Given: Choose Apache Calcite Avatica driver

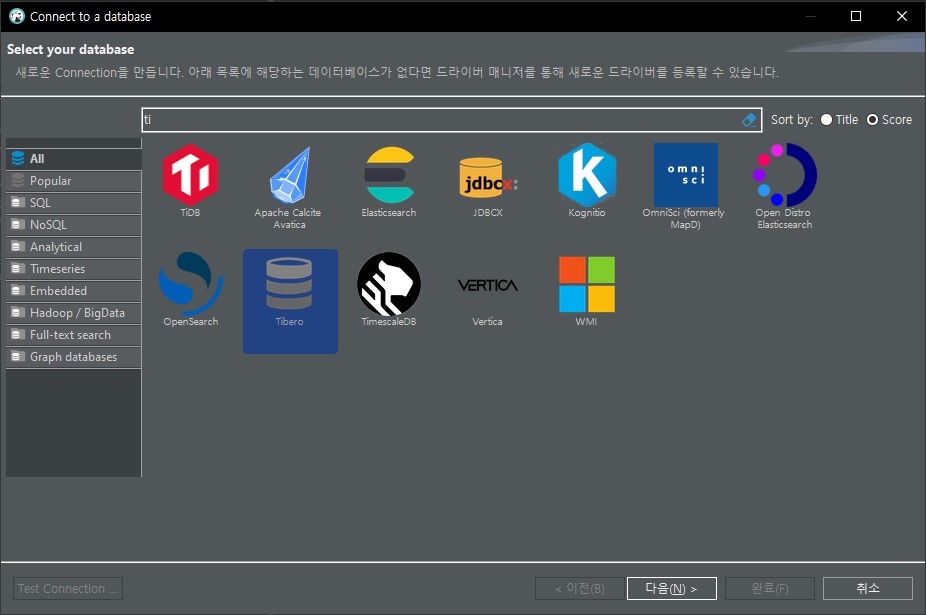Looking at the screenshot, I should tap(289, 175).
